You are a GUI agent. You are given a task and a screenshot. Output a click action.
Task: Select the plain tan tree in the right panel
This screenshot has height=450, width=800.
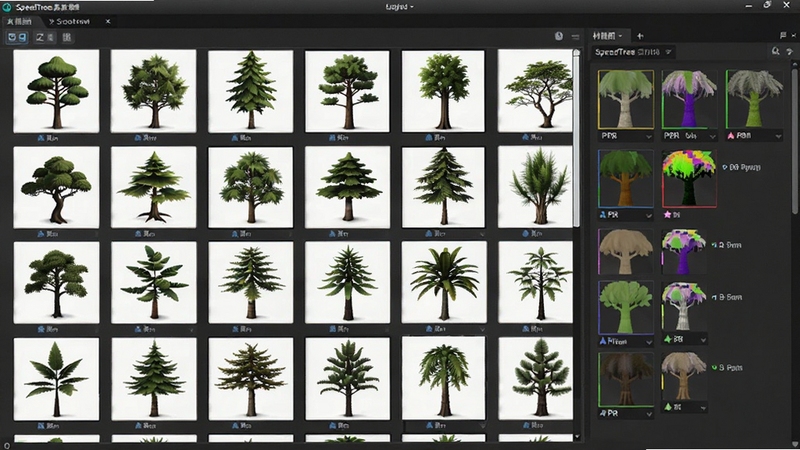626,252
